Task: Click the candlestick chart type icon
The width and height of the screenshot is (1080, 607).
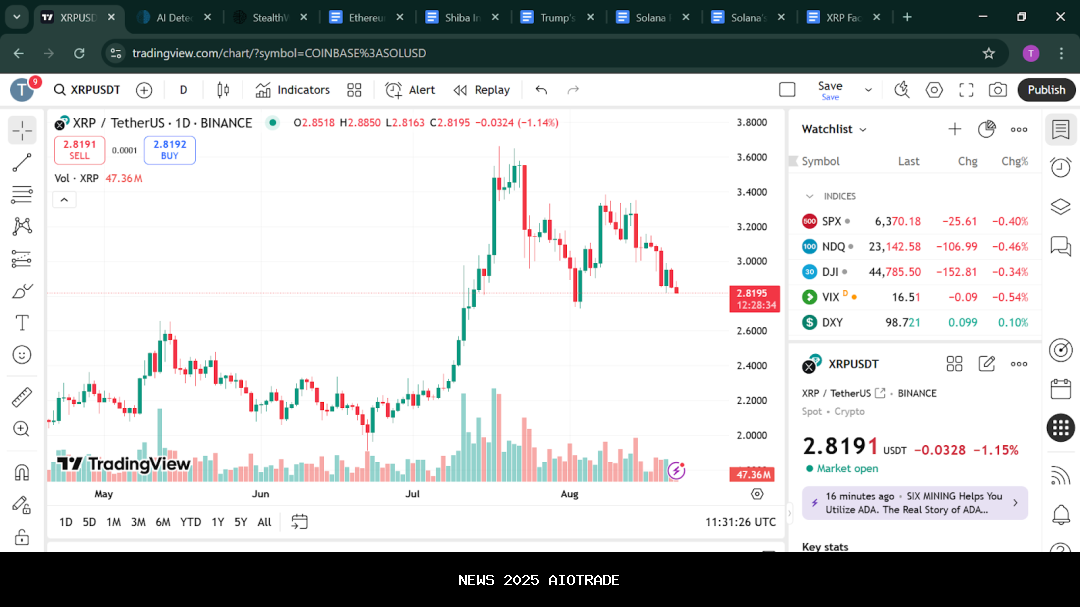Action: click(223, 90)
